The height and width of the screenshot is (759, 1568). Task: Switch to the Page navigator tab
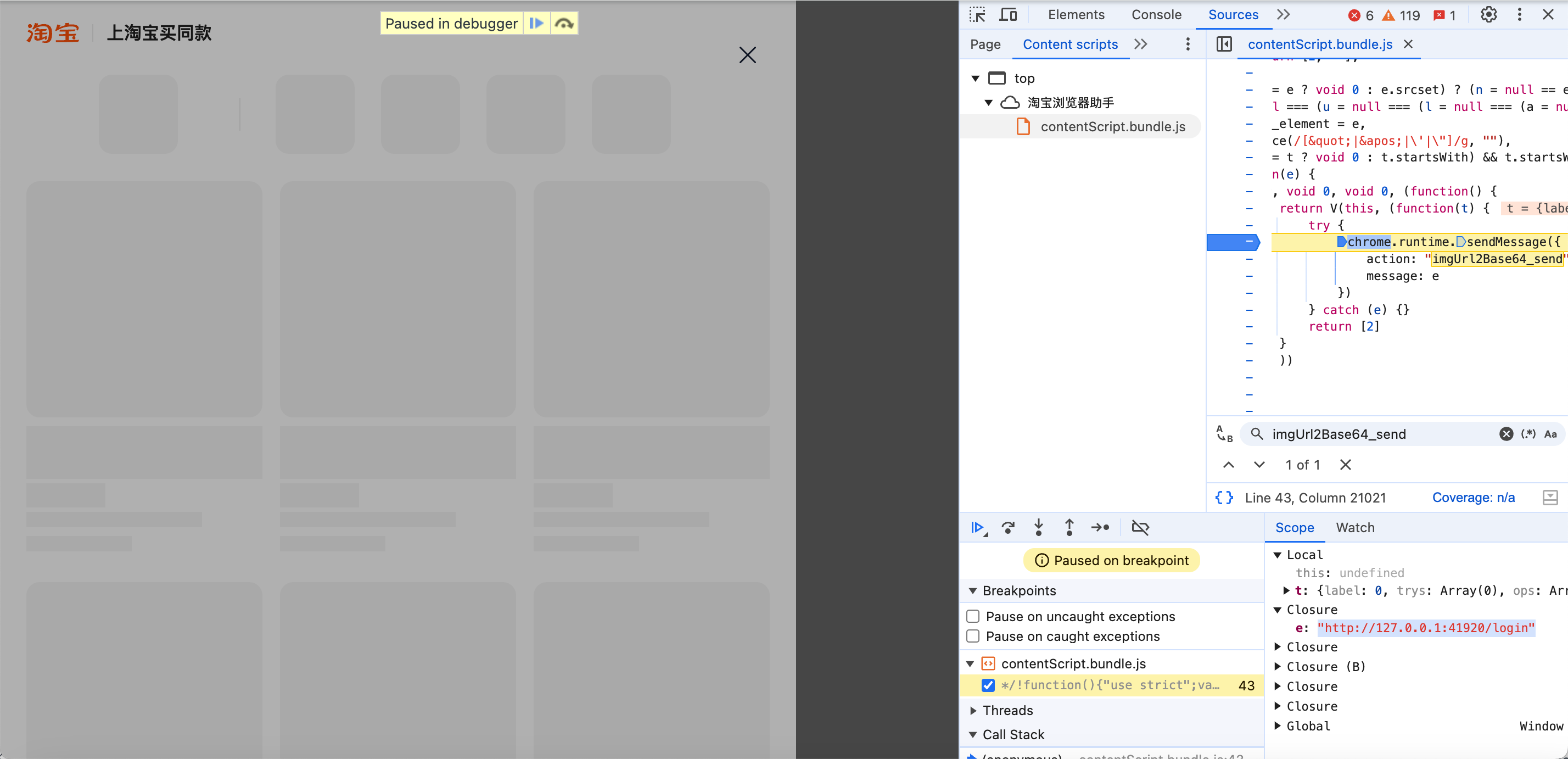tap(985, 44)
